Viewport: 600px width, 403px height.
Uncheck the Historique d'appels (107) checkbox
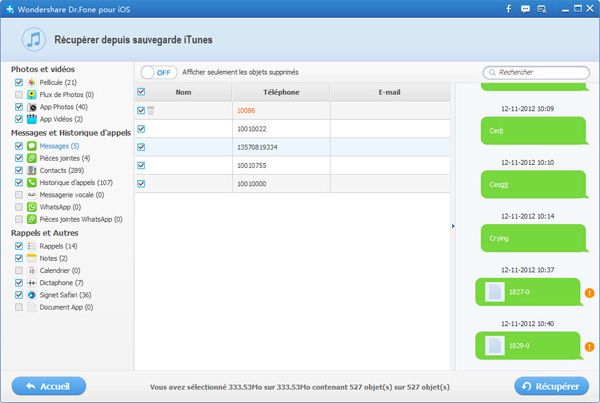tap(19, 183)
